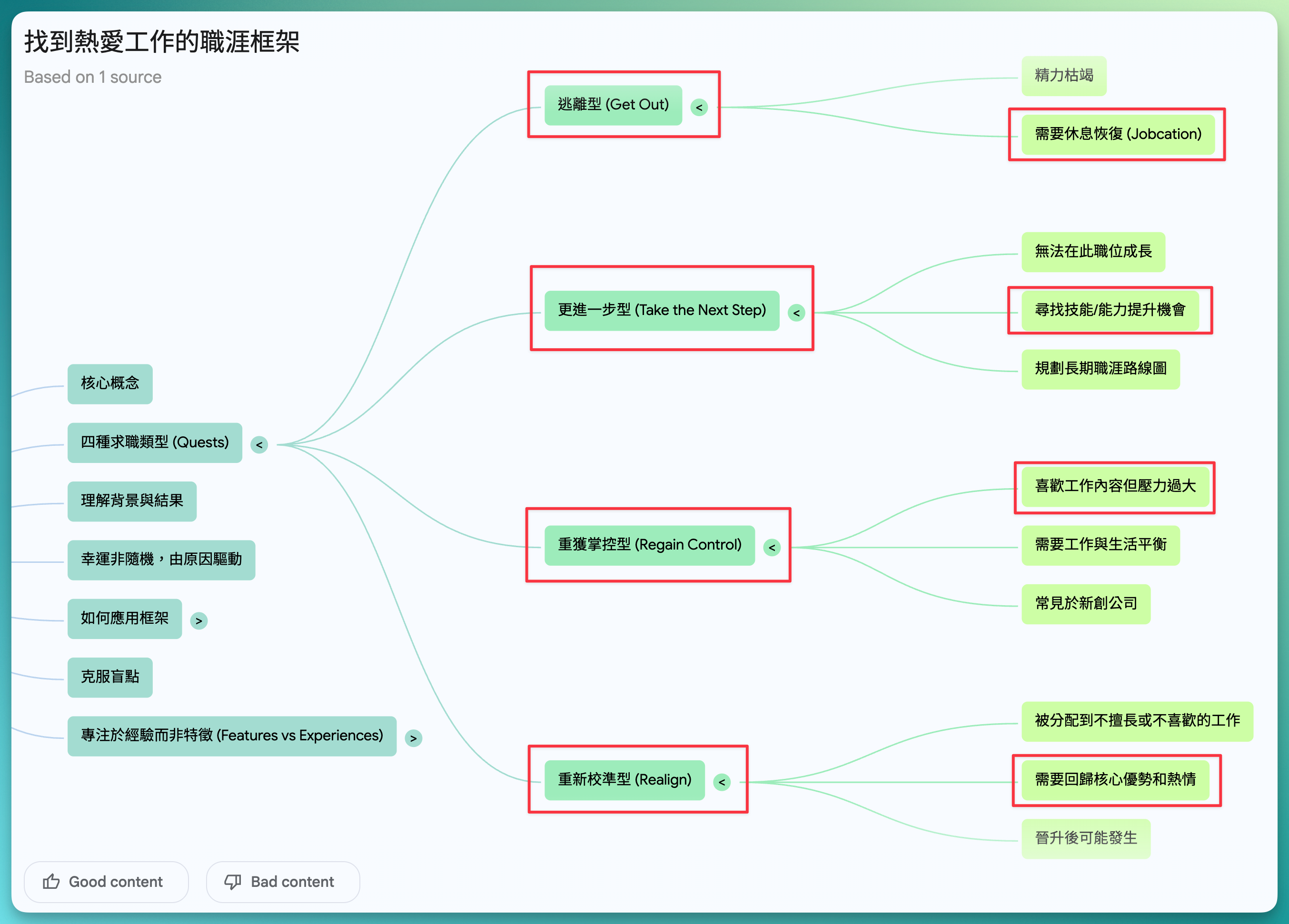Select the 規劃長期職涯路線圖 node

point(1101,369)
